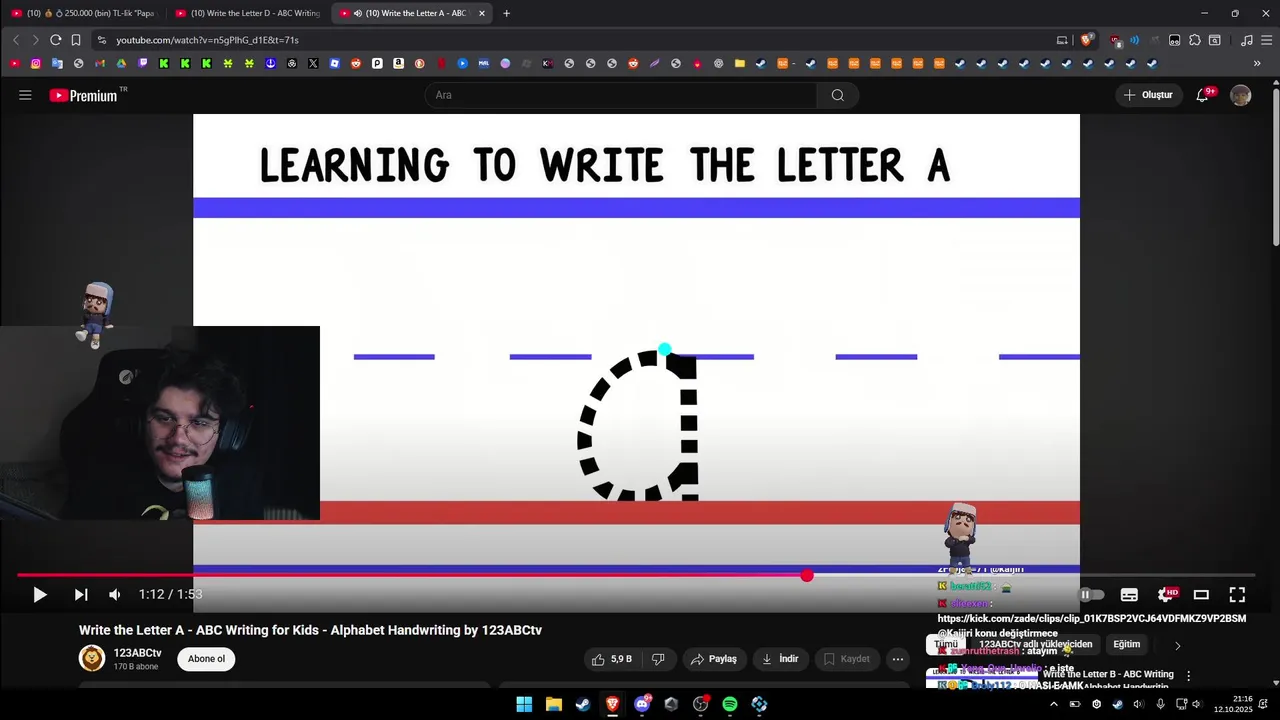Dislike the video with thumbs down
Viewport: 1280px width, 720px height.
coord(658,659)
